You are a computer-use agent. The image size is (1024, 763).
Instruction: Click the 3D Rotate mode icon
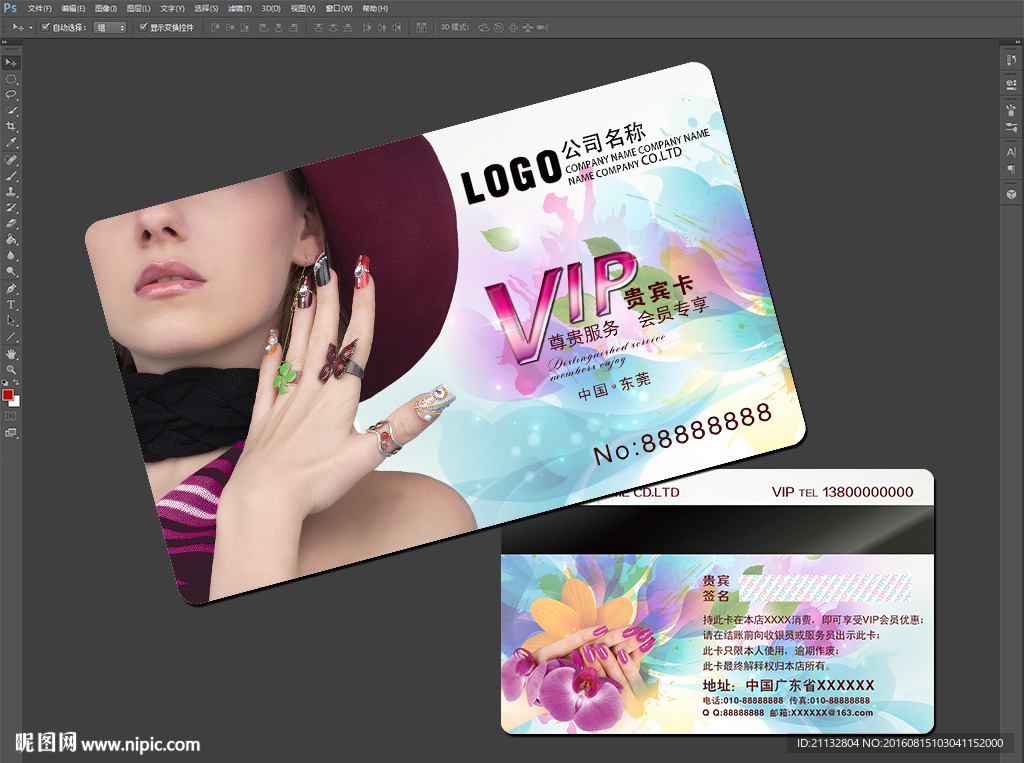click(x=484, y=27)
